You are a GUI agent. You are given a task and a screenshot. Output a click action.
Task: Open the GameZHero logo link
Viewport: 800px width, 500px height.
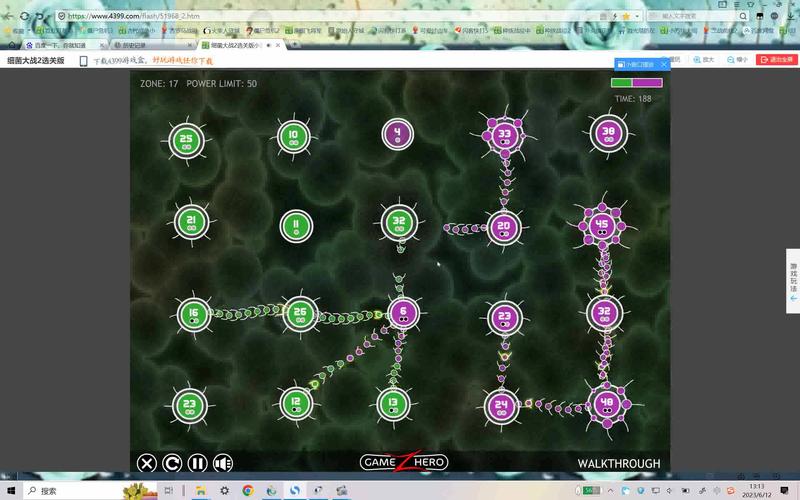pyautogui.click(x=403, y=462)
